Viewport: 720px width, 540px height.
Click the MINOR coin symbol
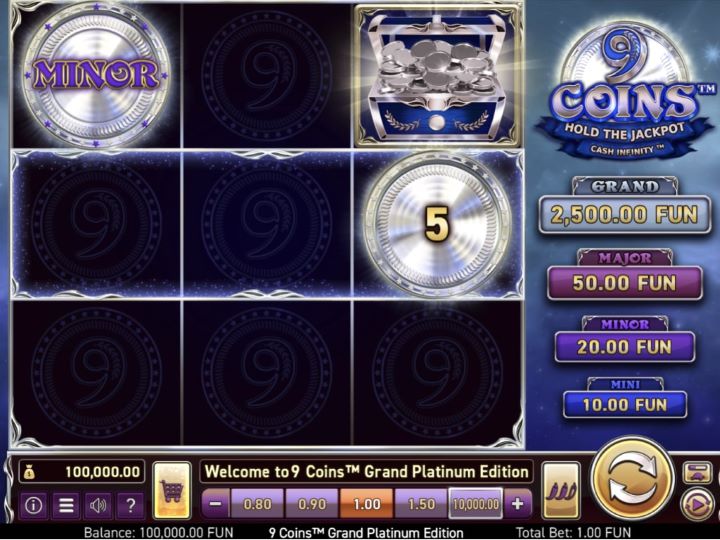pyautogui.click(x=96, y=75)
